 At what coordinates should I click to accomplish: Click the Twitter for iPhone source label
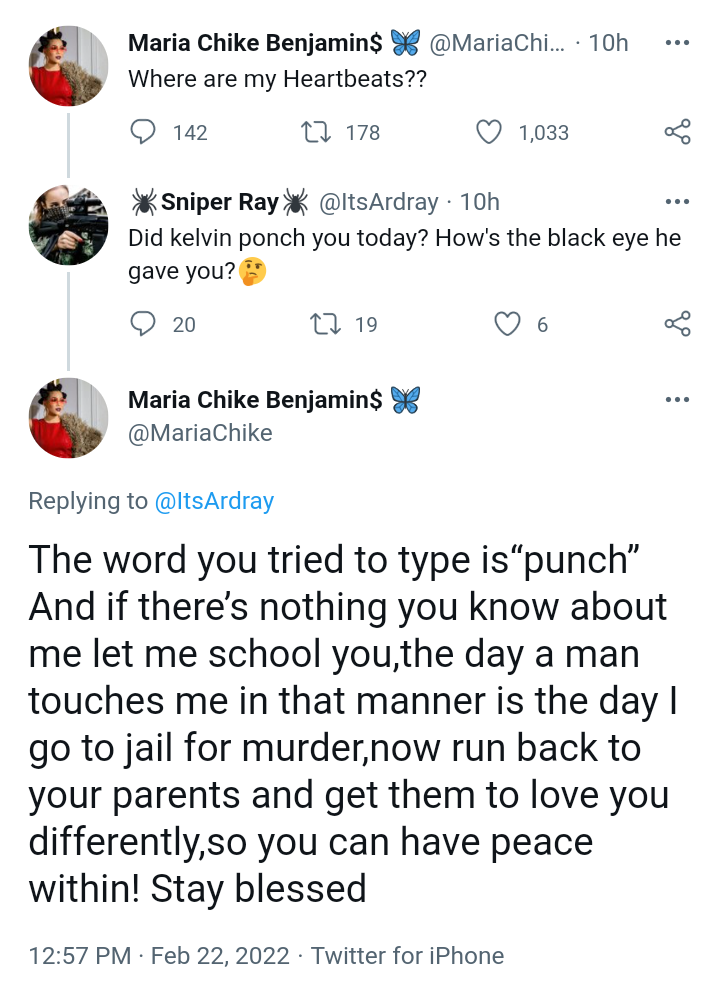[x=407, y=955]
